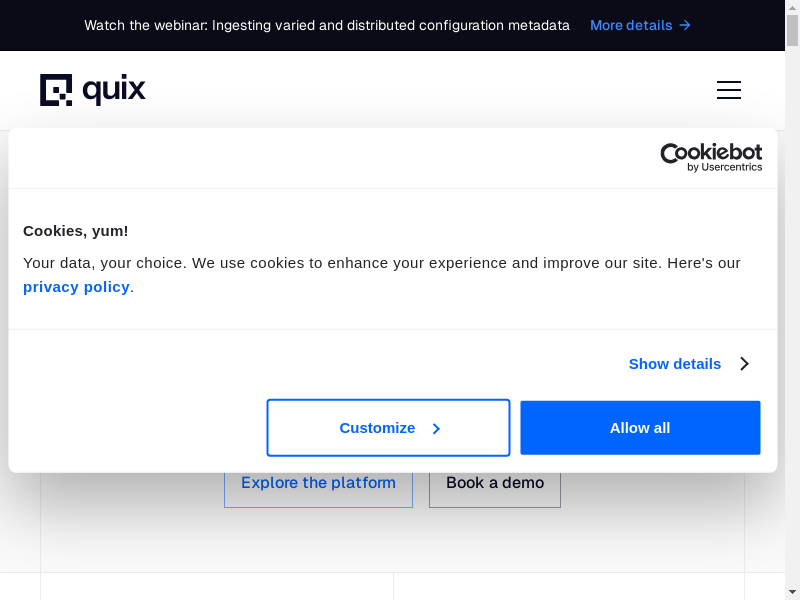Image resolution: width=800 pixels, height=600 pixels.
Task: Open the privacy policy link
Action: (x=76, y=287)
